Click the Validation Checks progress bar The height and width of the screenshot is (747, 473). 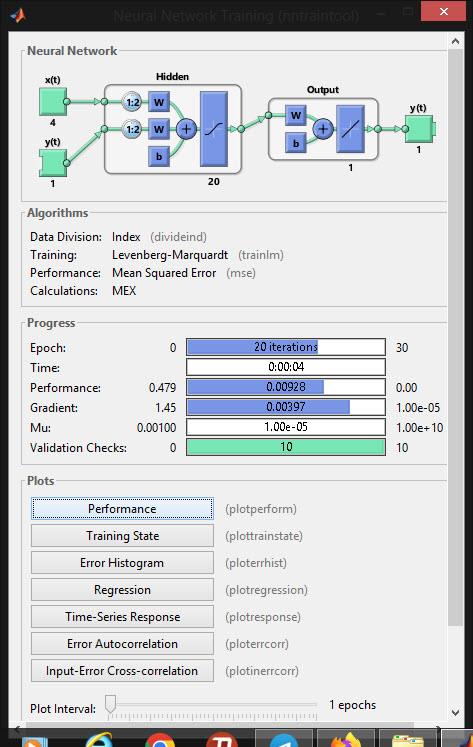pos(286,447)
